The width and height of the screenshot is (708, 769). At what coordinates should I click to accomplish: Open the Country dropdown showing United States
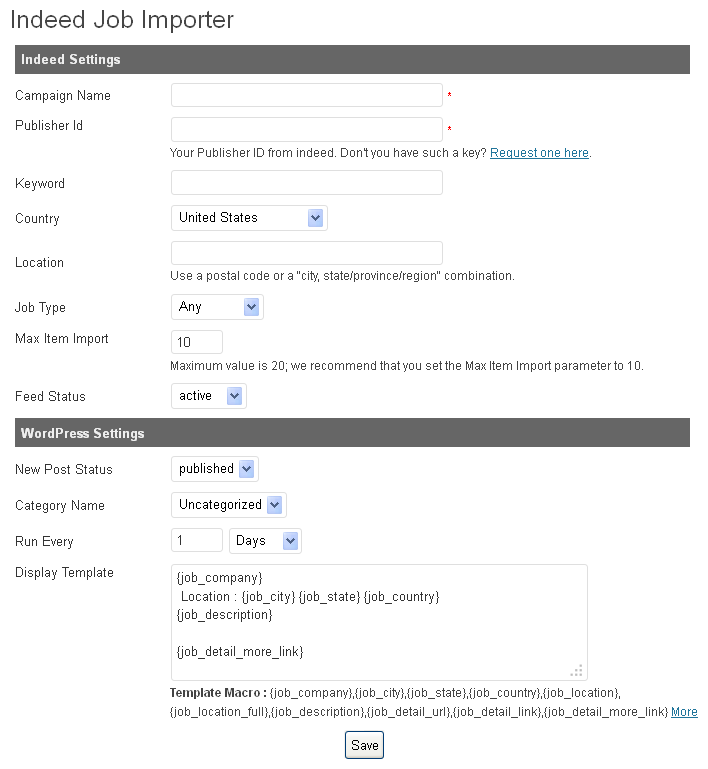[x=249, y=218]
